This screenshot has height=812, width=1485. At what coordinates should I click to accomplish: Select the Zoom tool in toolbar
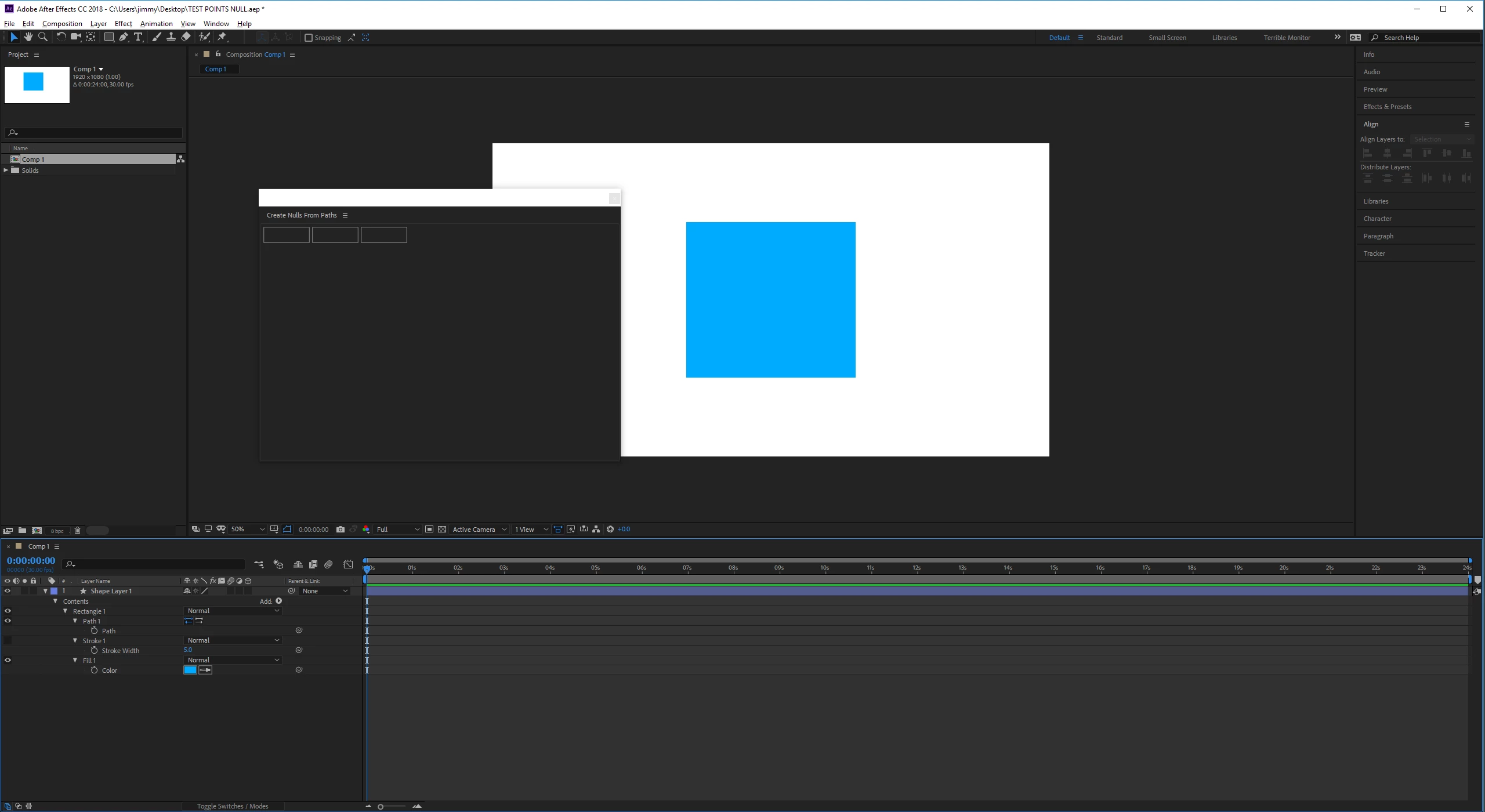tap(42, 37)
